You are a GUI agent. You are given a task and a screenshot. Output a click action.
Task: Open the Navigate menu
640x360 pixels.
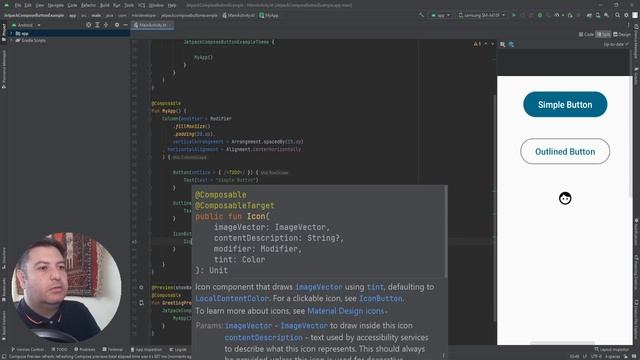(56, 5)
